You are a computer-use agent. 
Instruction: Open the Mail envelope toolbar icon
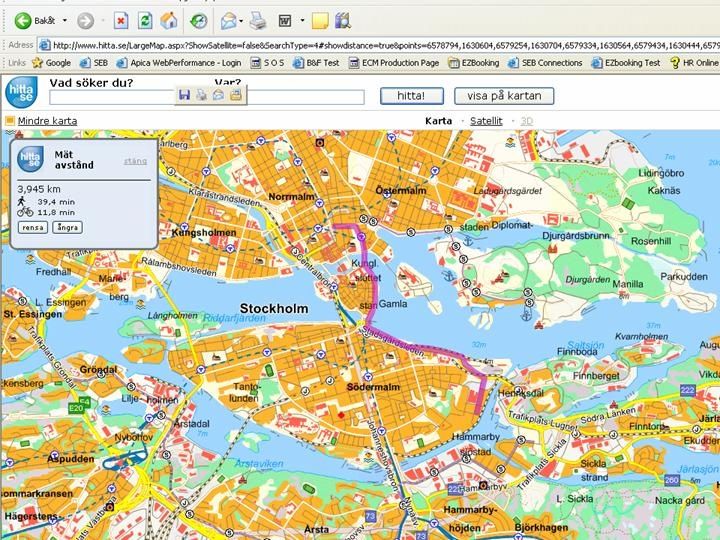click(x=228, y=21)
